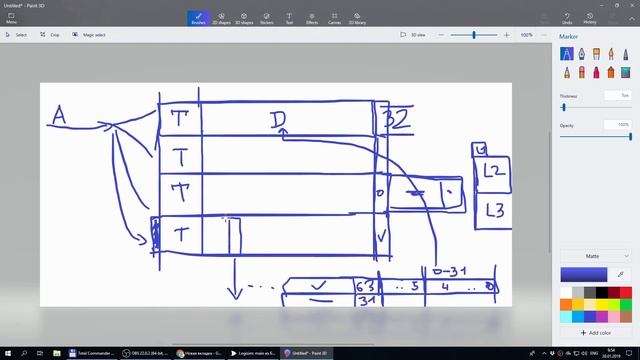The image size is (640, 360).
Task: Toggle the 3D view
Action: (413, 35)
